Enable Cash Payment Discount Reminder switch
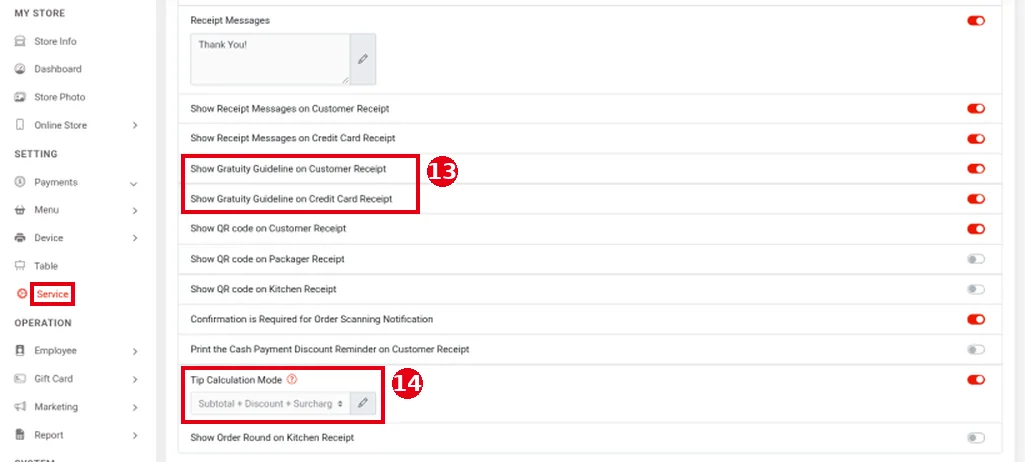1025x462 pixels. (976, 350)
